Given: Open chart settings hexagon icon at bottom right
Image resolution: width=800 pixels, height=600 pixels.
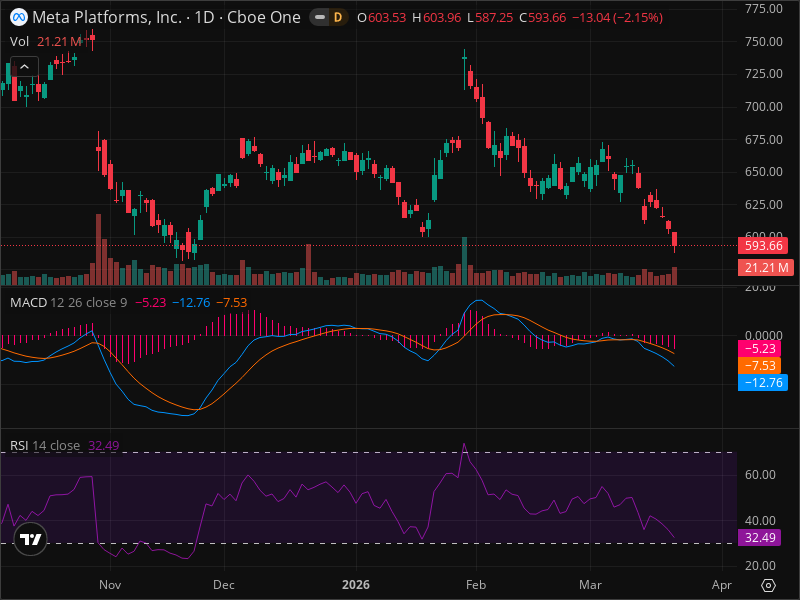Looking at the screenshot, I should pos(768,585).
